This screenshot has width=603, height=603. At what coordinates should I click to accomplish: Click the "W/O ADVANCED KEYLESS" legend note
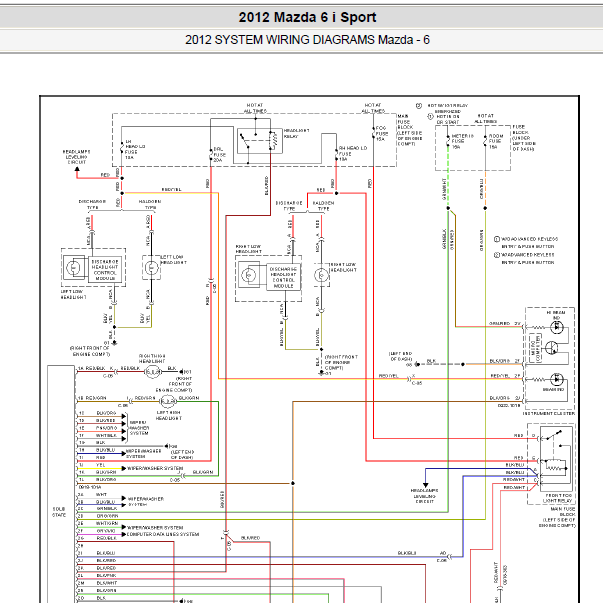[529, 243]
